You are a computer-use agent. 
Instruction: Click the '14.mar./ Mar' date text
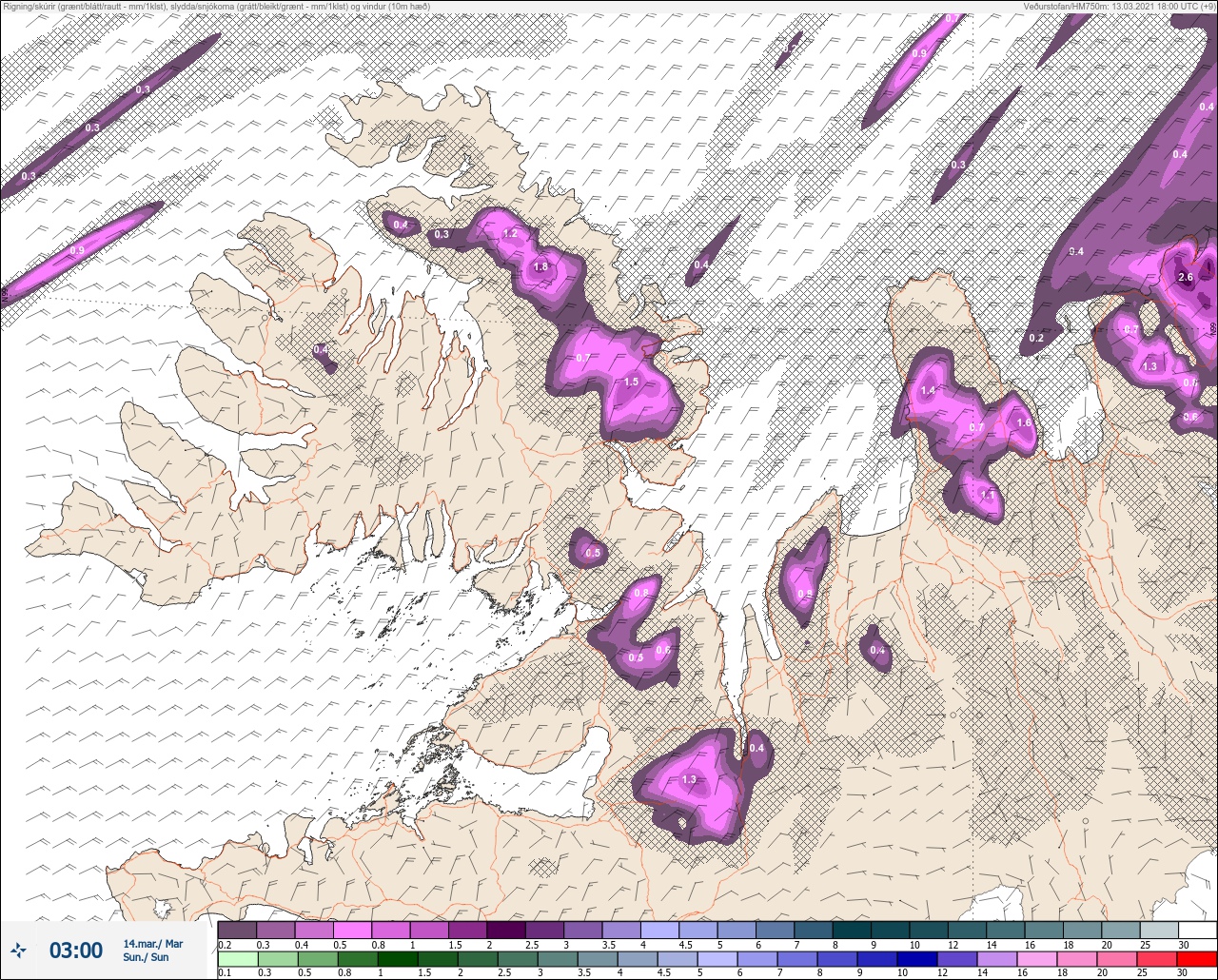click(x=153, y=944)
